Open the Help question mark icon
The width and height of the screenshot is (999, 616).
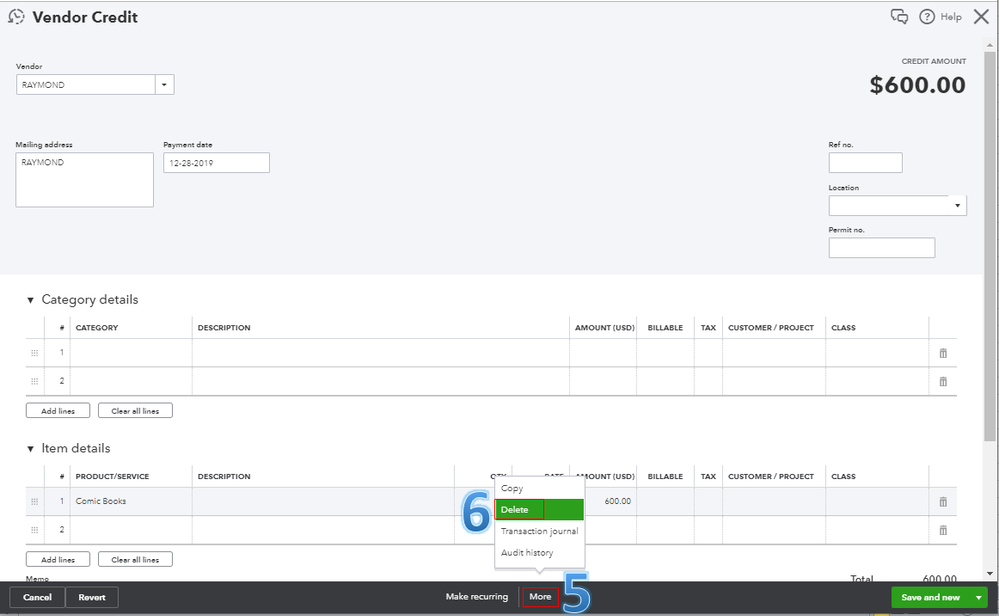927,17
